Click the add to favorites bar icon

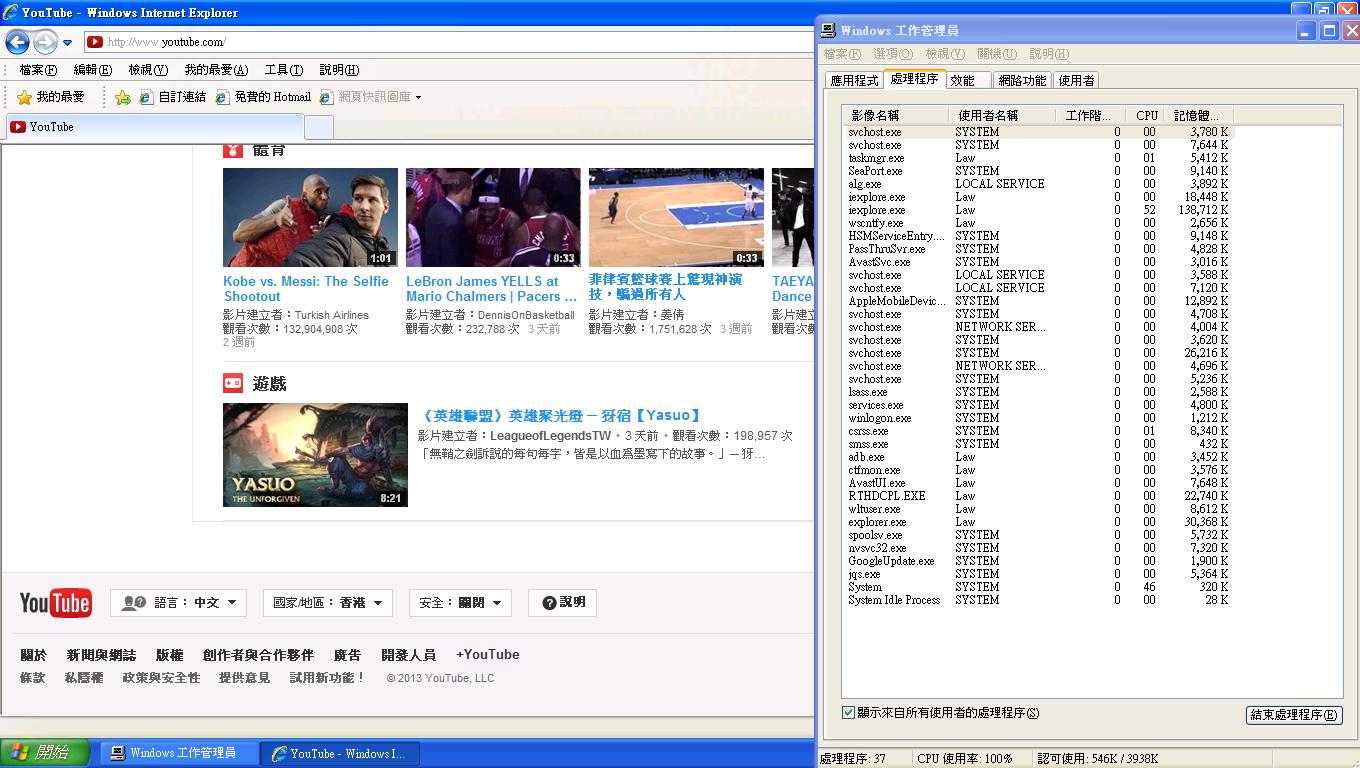tap(123, 97)
